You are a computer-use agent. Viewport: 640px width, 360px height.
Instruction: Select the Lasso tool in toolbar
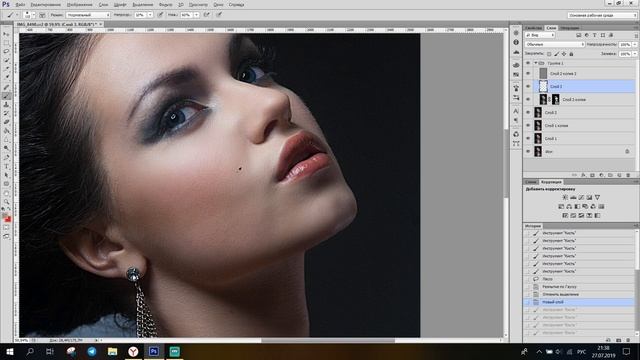click(x=6, y=51)
